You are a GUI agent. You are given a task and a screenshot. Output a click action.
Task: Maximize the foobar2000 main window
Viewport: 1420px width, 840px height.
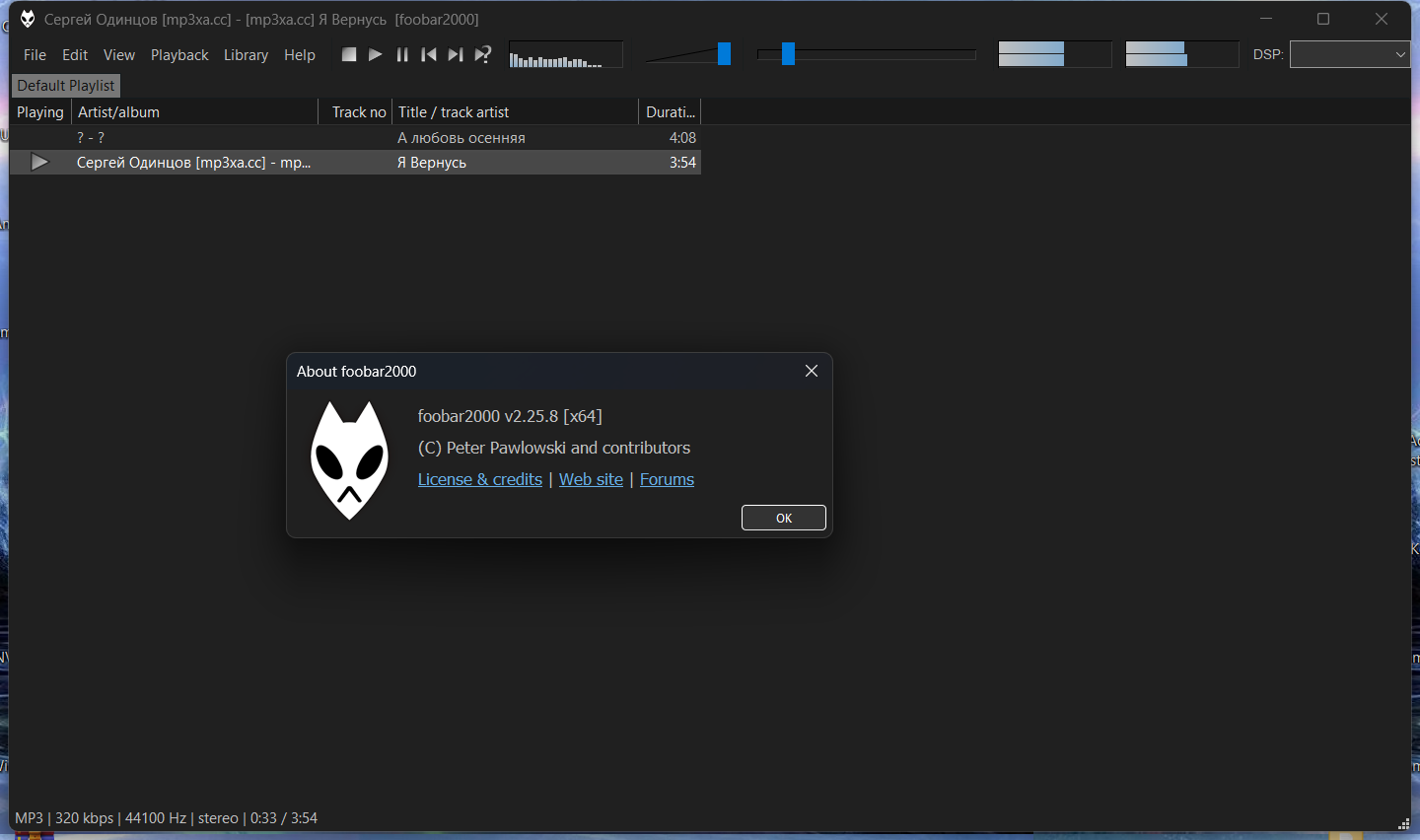[x=1323, y=19]
